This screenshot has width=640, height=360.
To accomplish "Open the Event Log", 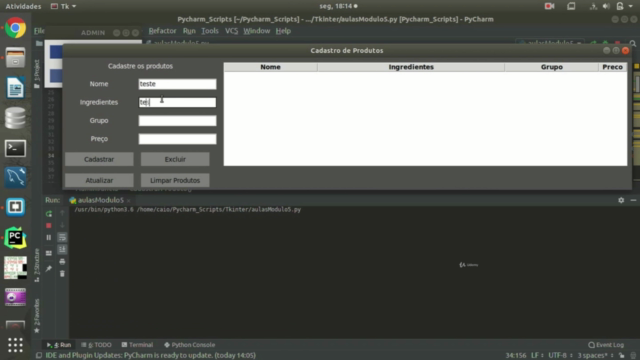I will pos(606,345).
